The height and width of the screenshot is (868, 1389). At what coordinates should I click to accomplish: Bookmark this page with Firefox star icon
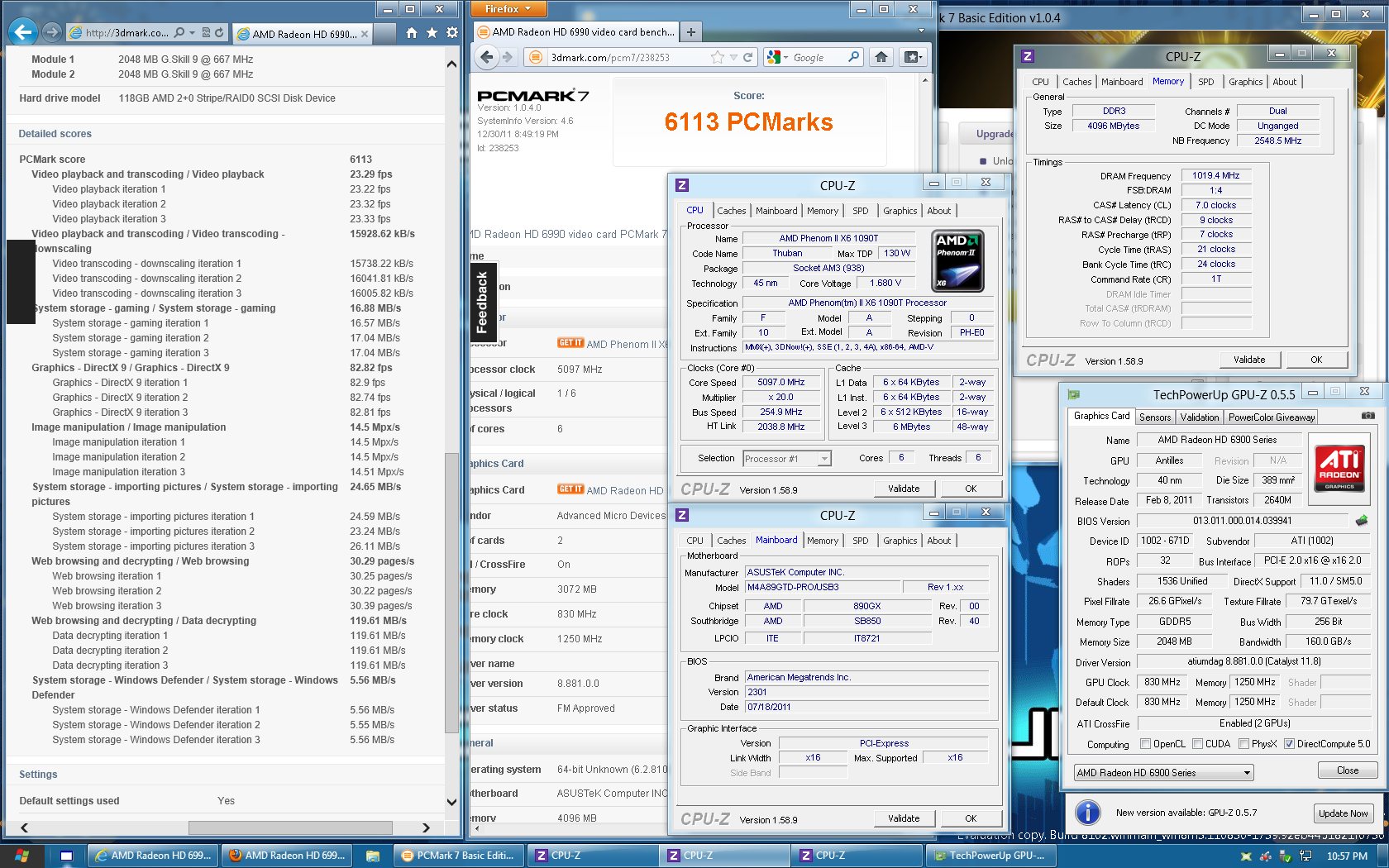(717, 57)
